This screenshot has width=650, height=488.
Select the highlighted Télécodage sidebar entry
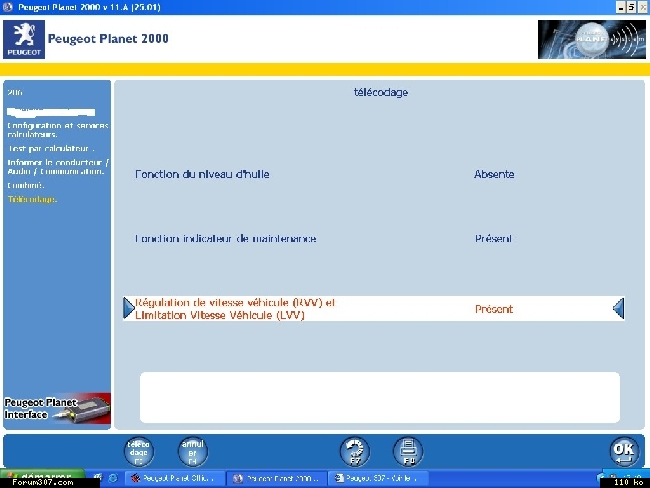(x=32, y=199)
